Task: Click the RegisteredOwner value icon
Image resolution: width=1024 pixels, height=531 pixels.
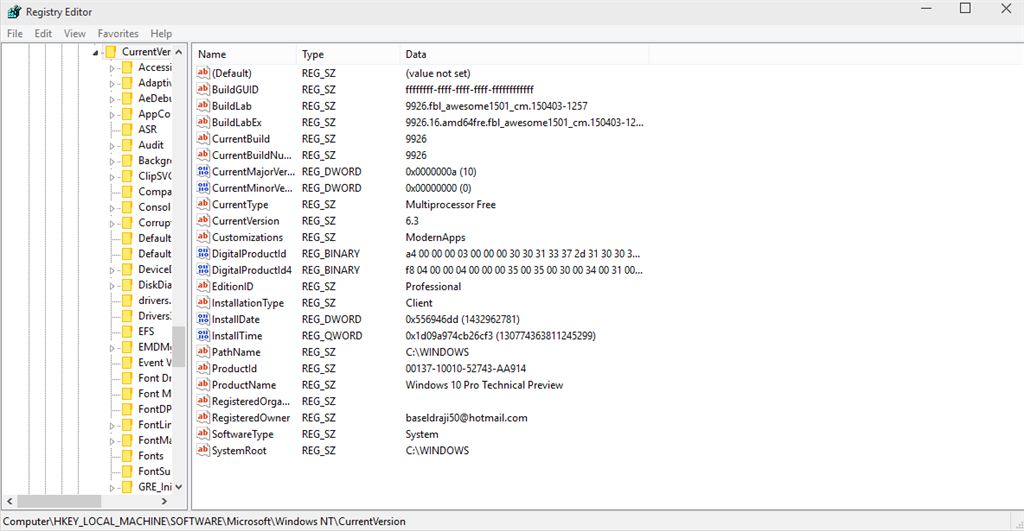Action: (x=203, y=417)
